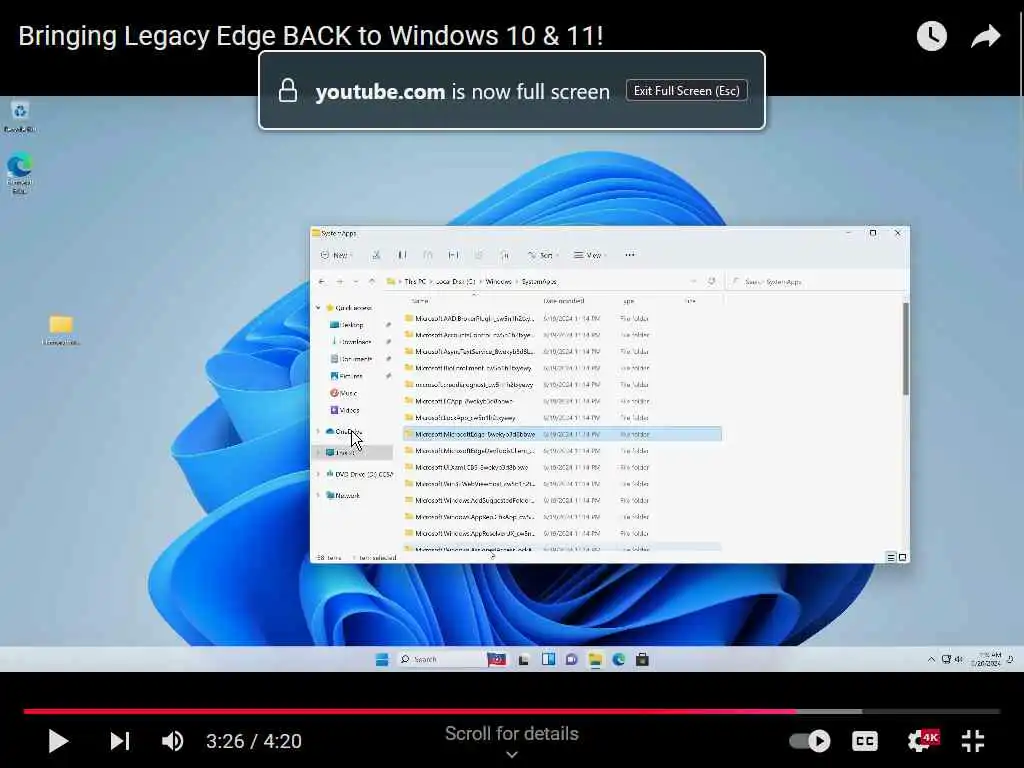1024x768 pixels.
Task: Click the Microsoft Edge desktop shortcut in the video
Action: (20, 173)
